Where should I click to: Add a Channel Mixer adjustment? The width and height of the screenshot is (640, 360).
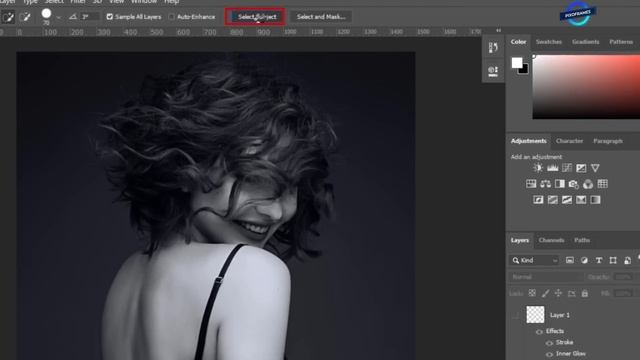[588, 184]
